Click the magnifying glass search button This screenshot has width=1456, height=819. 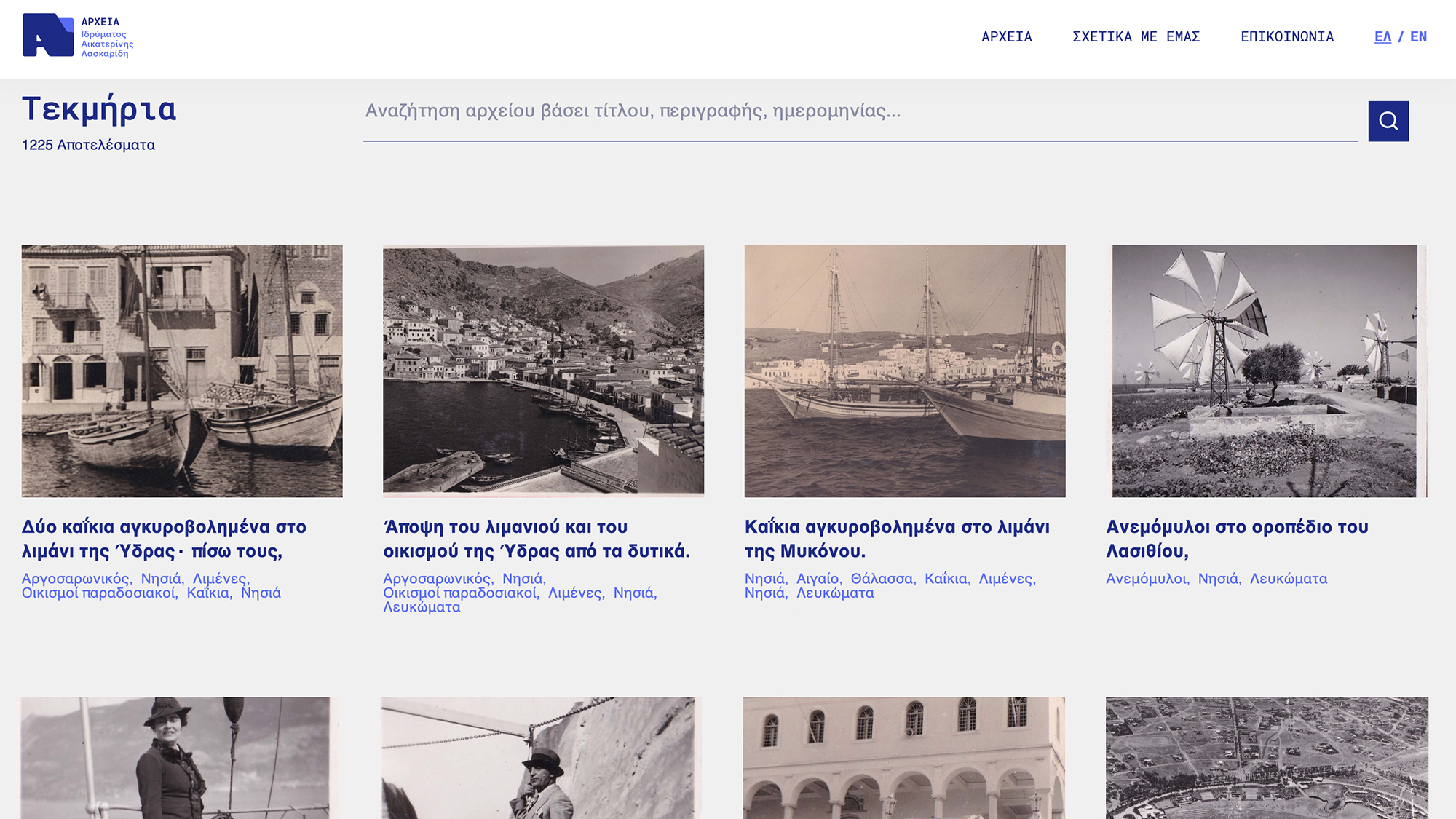(x=1388, y=121)
